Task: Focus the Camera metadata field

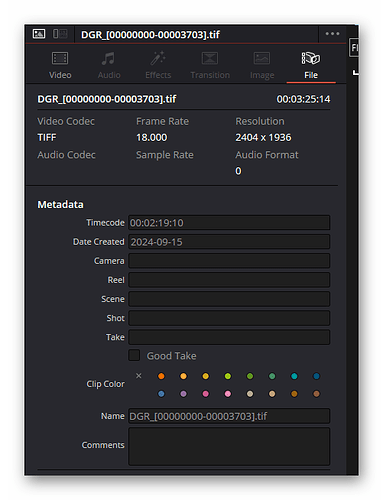Action: [x=229, y=261]
